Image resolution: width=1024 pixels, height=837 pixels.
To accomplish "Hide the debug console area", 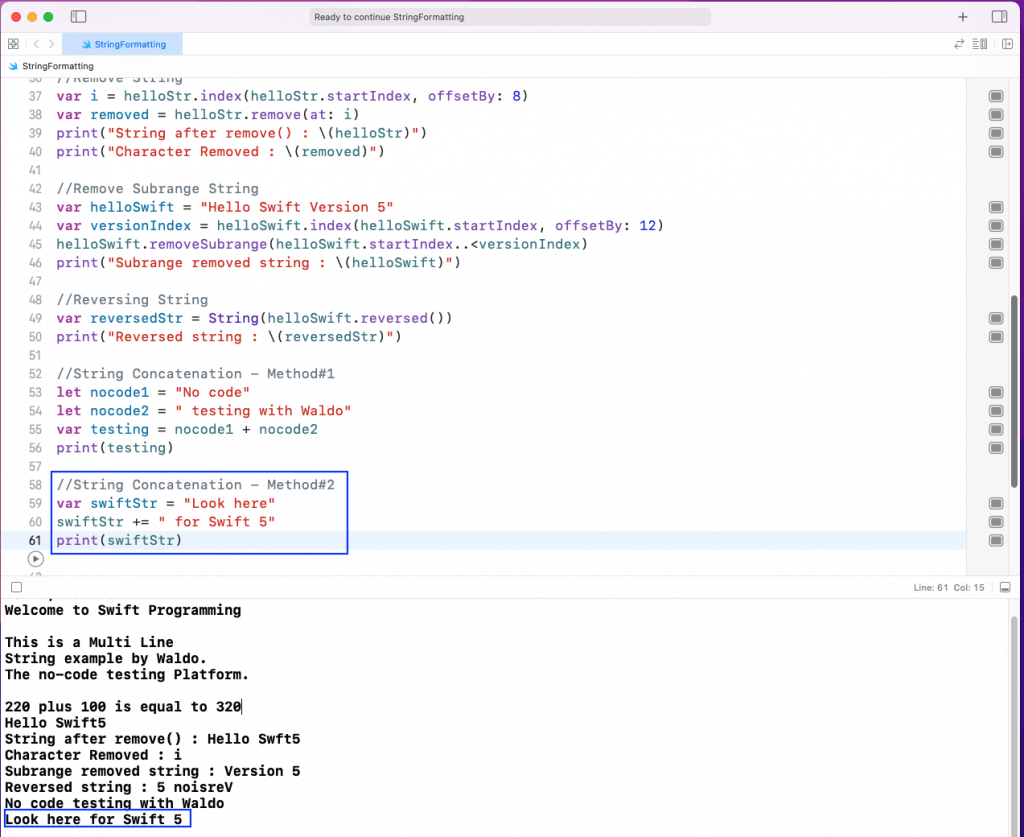I will (1005, 587).
